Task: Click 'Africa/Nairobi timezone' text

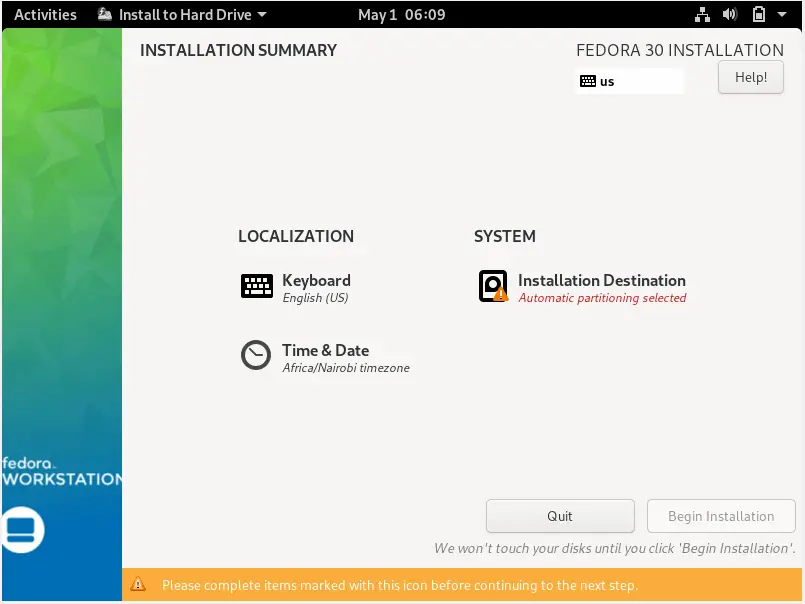Action: pos(346,368)
